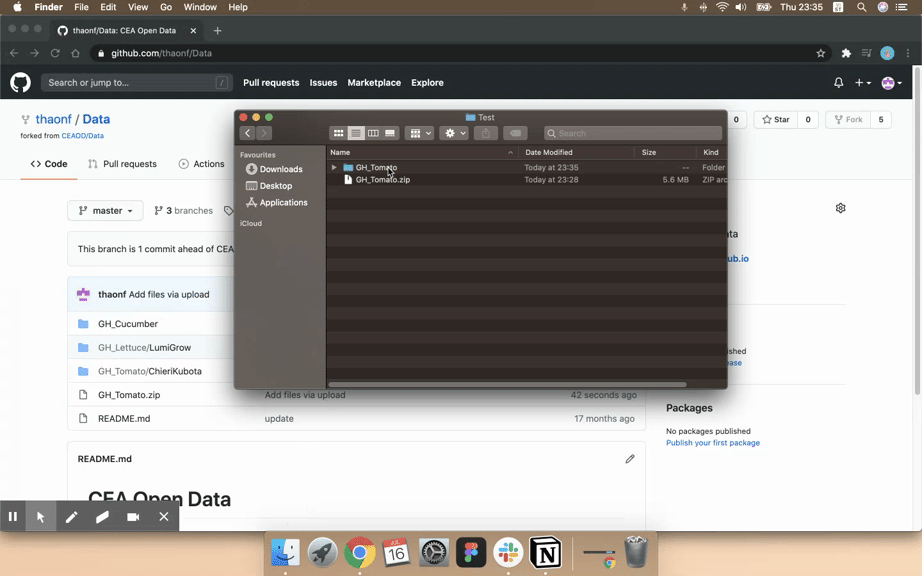Open repository About settings gear

tap(840, 208)
